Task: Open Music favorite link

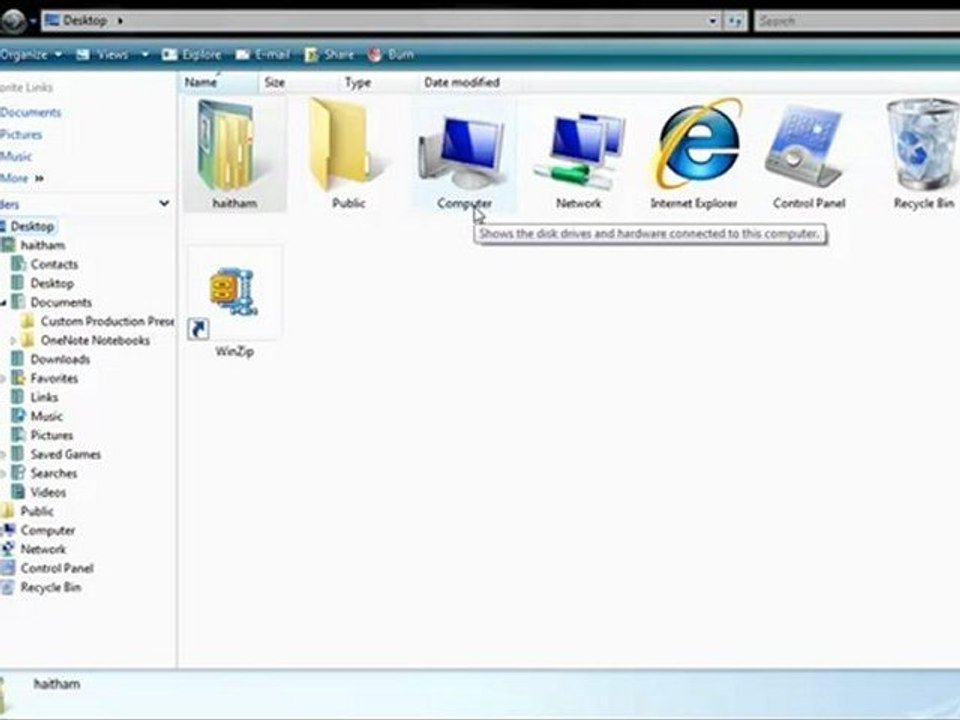Action: click(16, 157)
